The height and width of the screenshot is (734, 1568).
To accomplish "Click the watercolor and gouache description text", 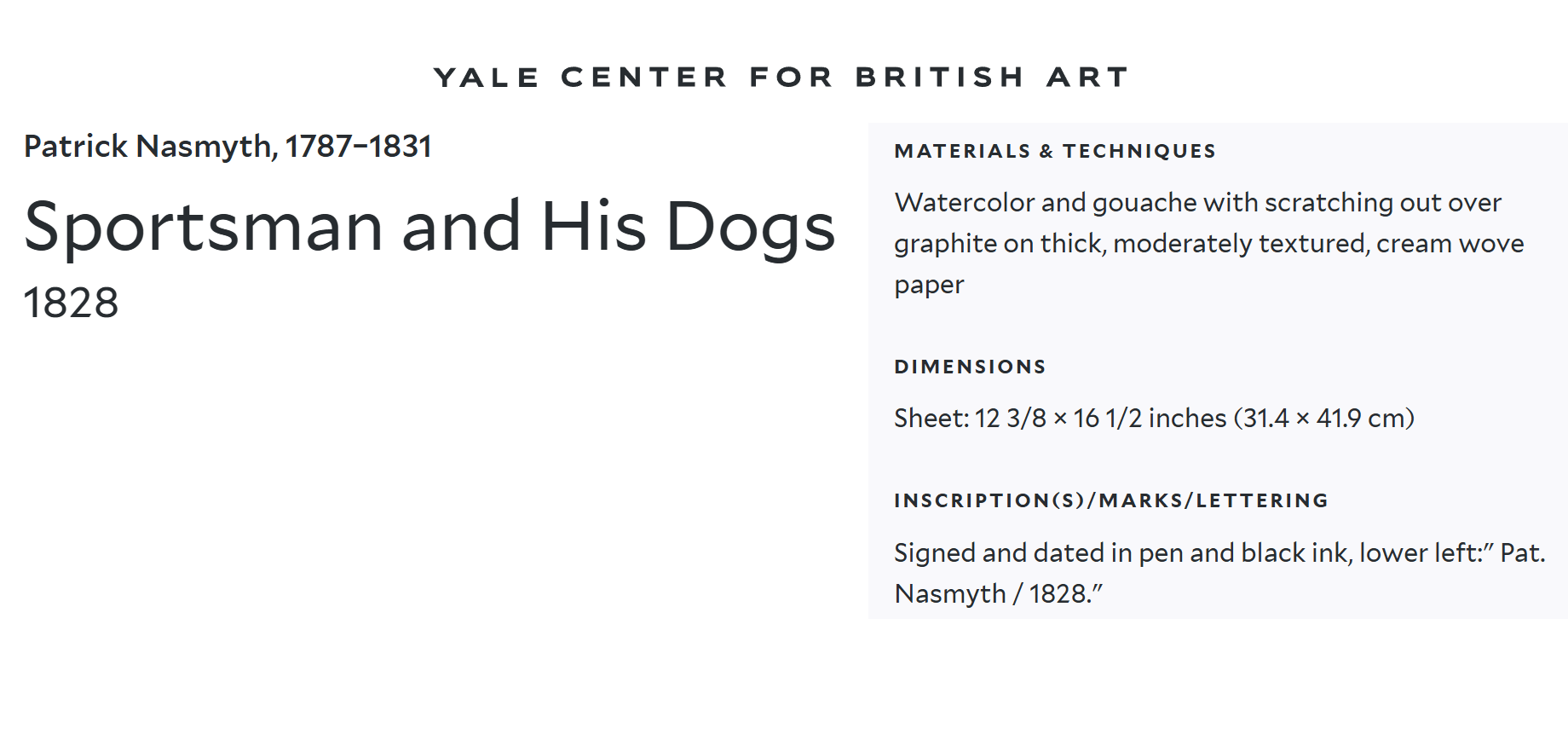I will point(1209,243).
